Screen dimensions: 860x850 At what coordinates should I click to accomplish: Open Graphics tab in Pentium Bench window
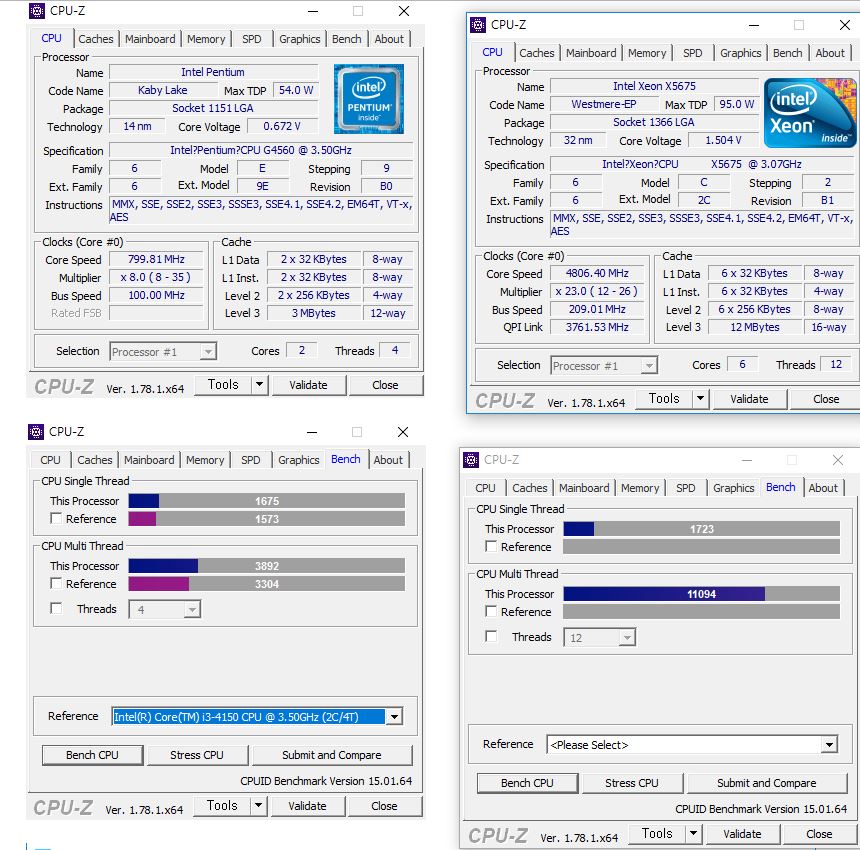coord(298,460)
